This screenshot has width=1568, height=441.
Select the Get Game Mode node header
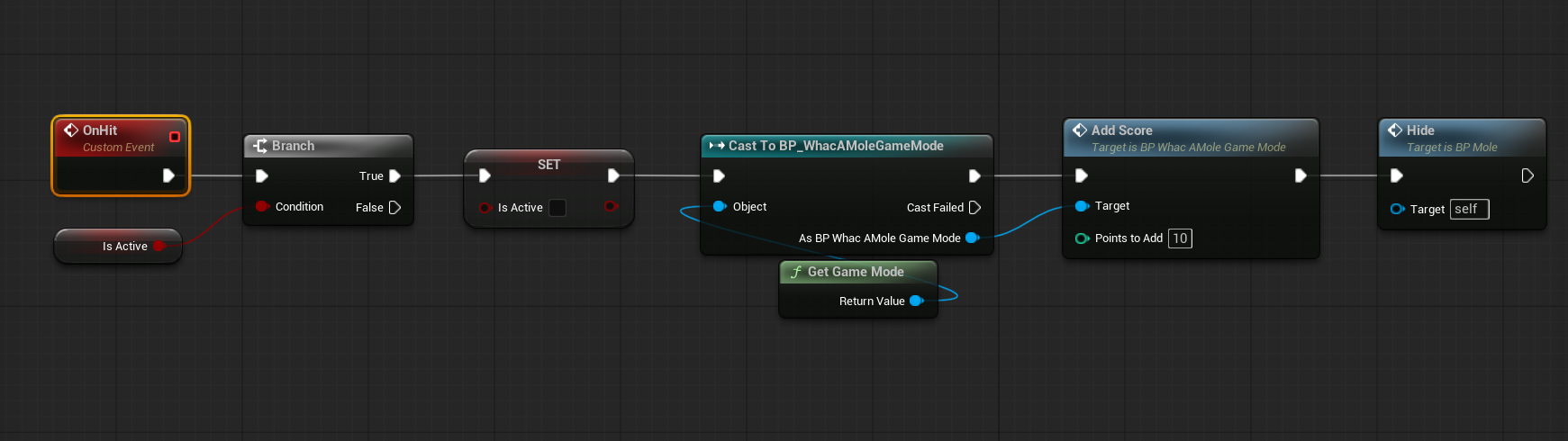point(858,272)
